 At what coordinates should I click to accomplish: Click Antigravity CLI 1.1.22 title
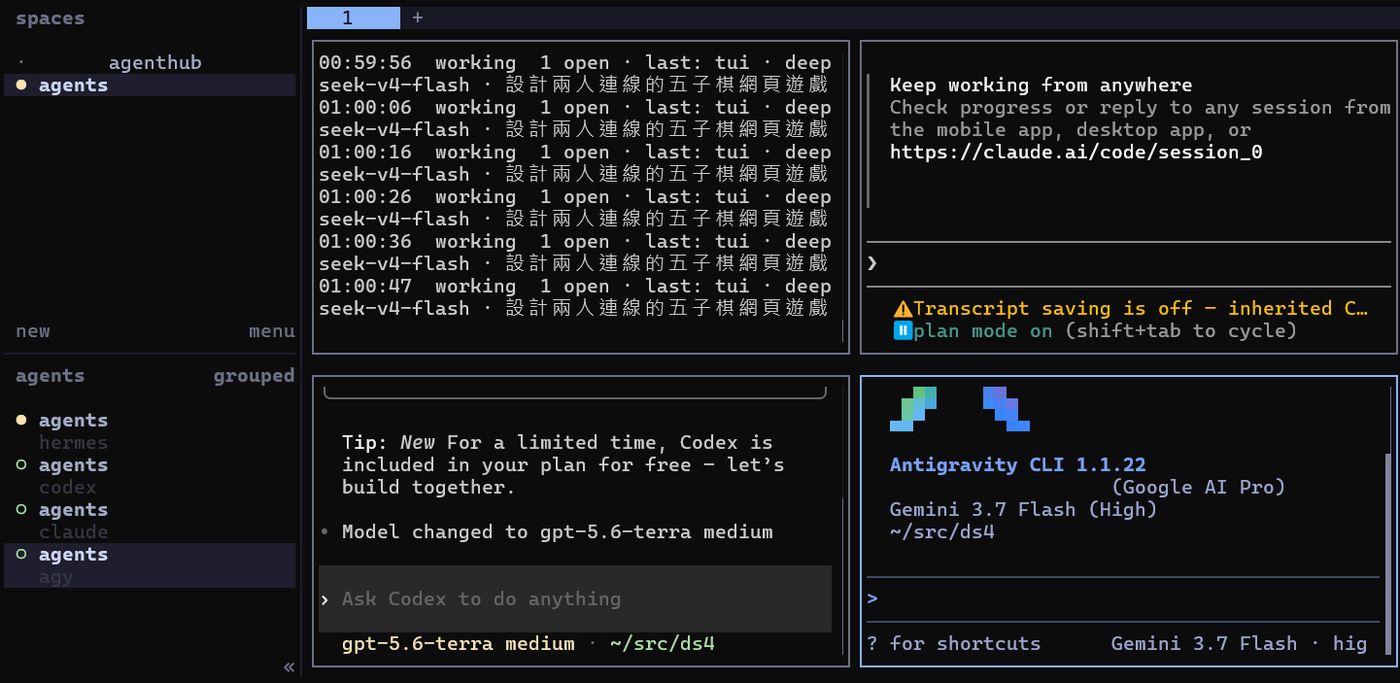(1018, 465)
